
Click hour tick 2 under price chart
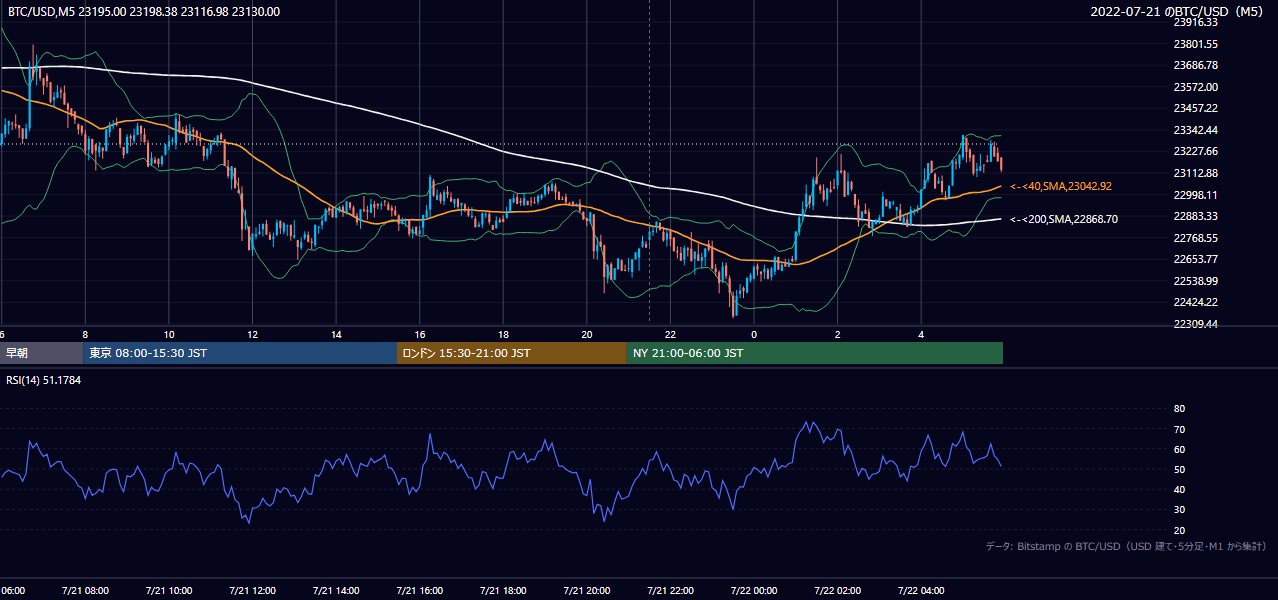[x=838, y=334]
